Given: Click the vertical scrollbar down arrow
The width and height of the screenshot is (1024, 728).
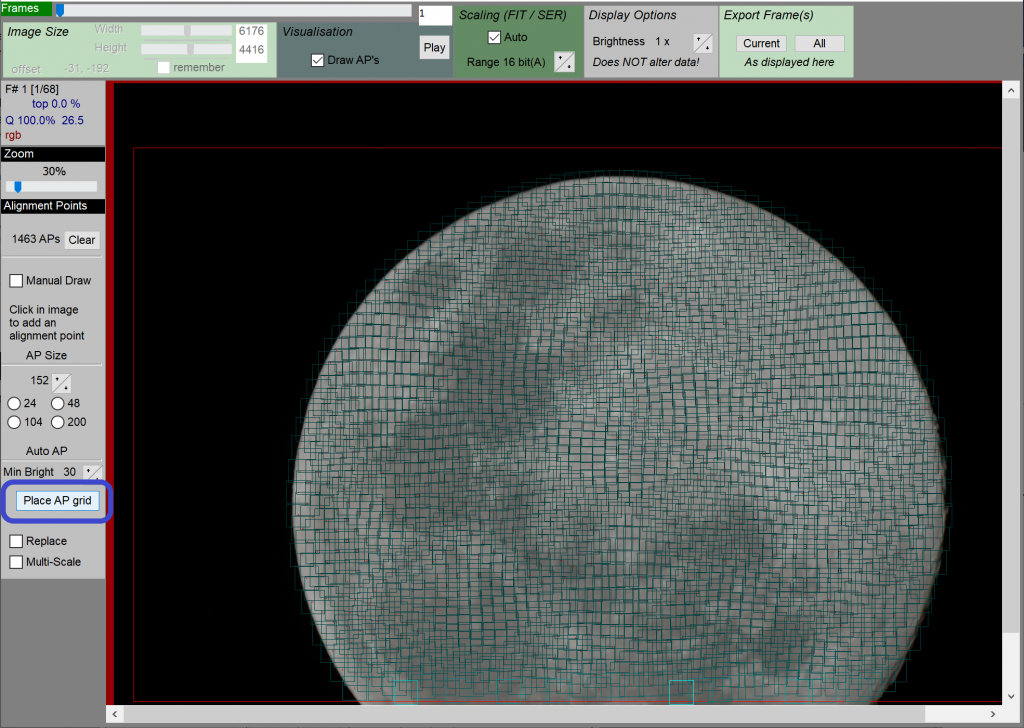Looking at the screenshot, I should [x=1011, y=697].
